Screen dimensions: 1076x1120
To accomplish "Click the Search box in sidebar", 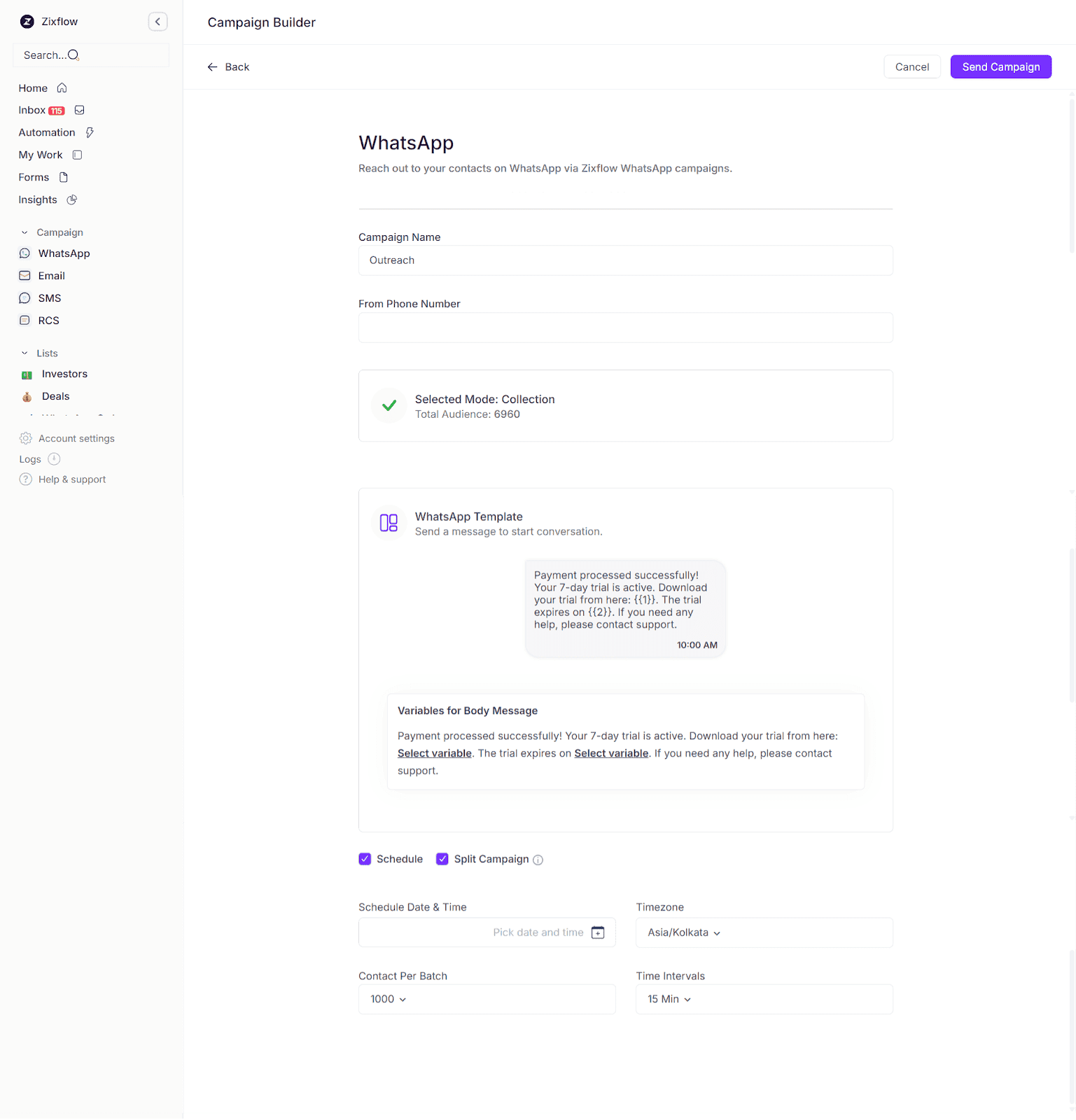I will tap(91, 55).
